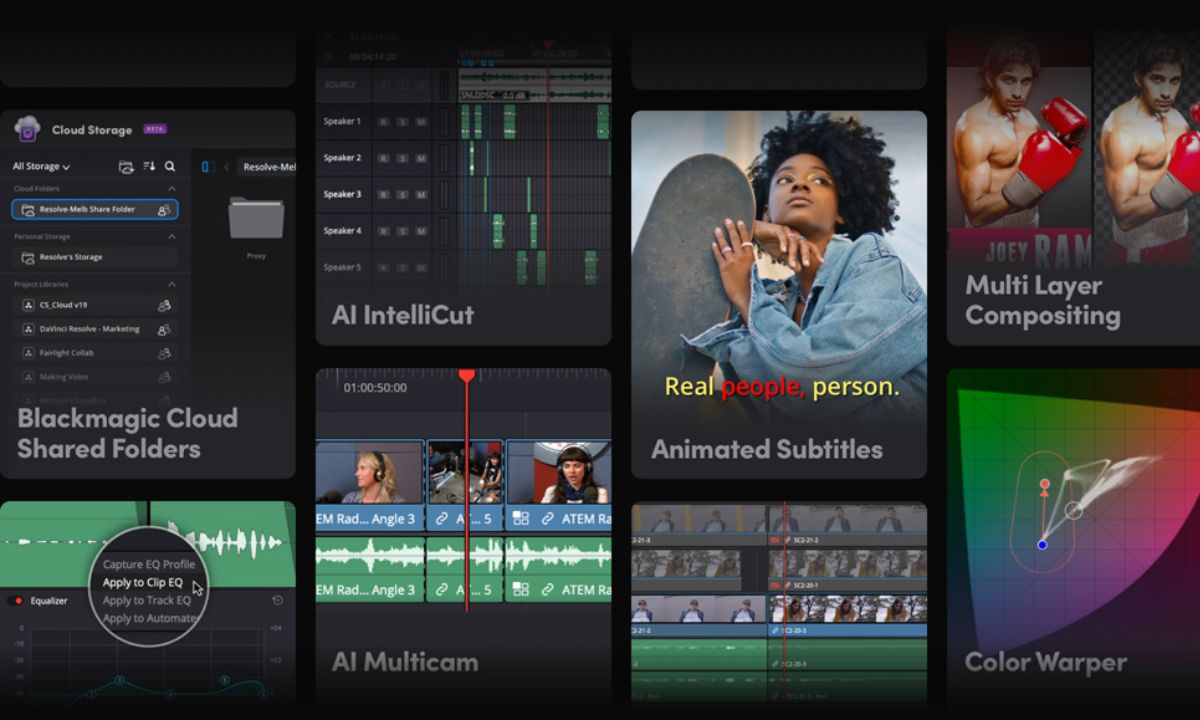This screenshot has width=1200, height=720.
Task: Solo the Speaker 3 track
Action: 402,195
